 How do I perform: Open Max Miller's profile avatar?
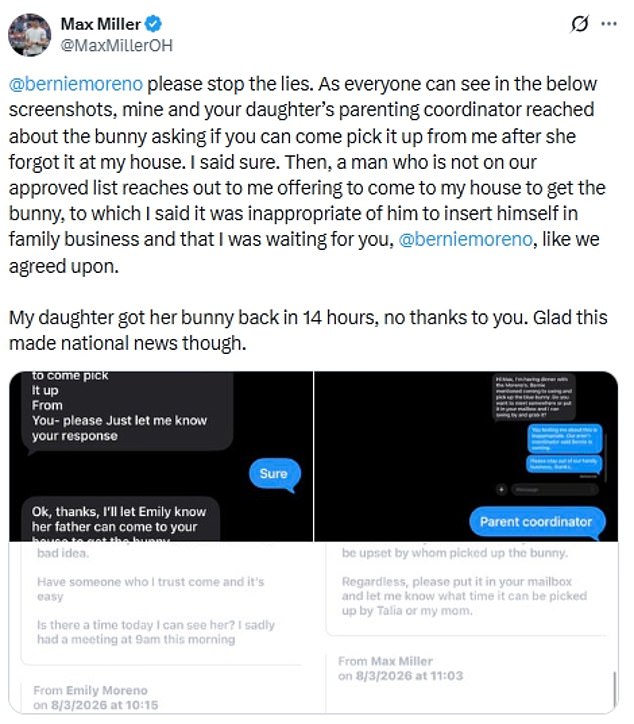click(30, 35)
